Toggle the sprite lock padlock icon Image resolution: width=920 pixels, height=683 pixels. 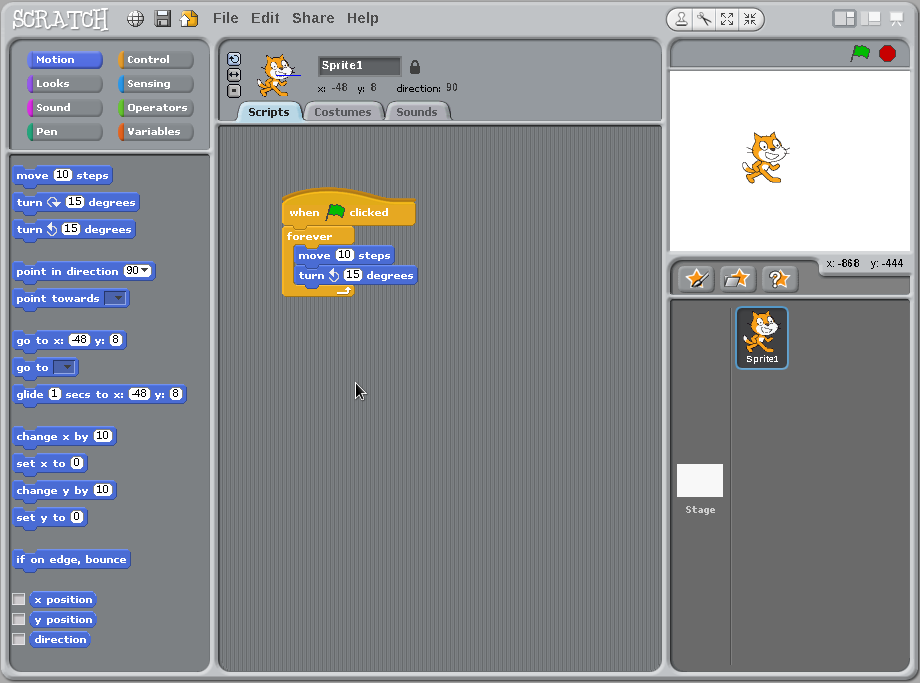point(415,67)
